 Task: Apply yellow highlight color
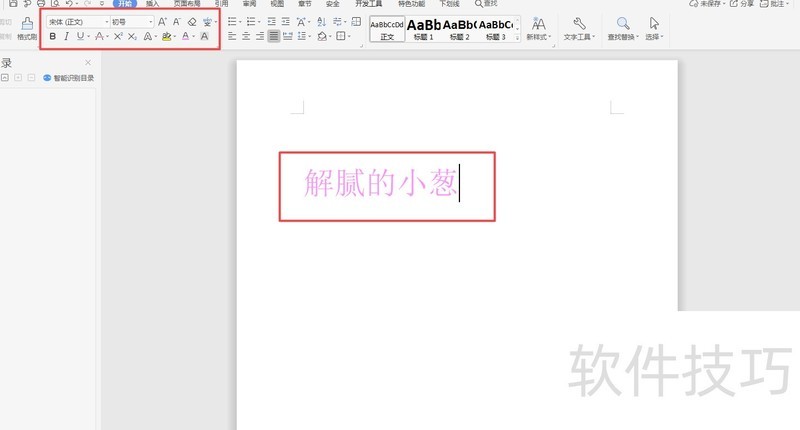click(x=166, y=36)
